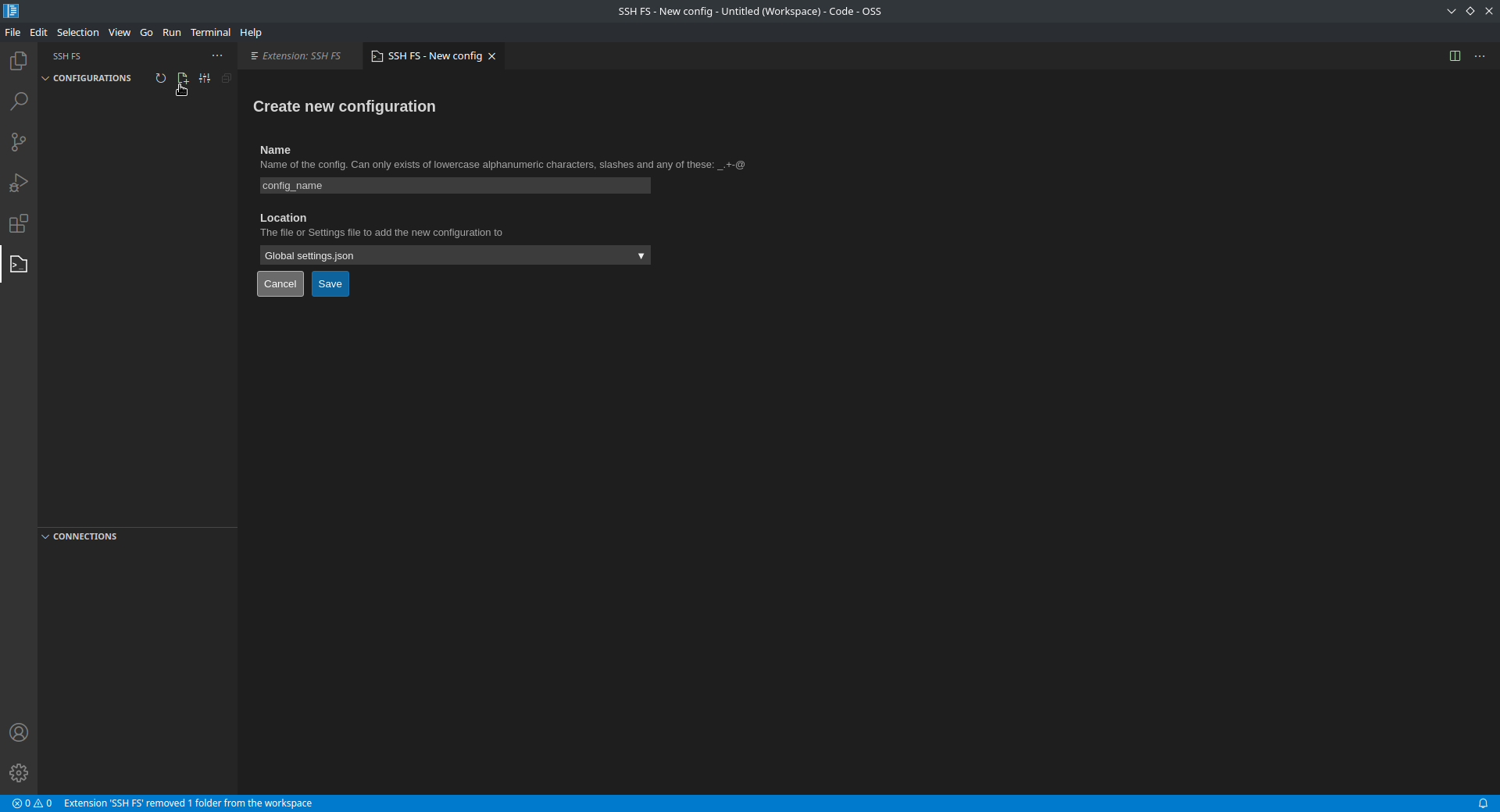The width and height of the screenshot is (1500, 812).
Task: Click the Create new configuration heading
Action: click(x=345, y=106)
